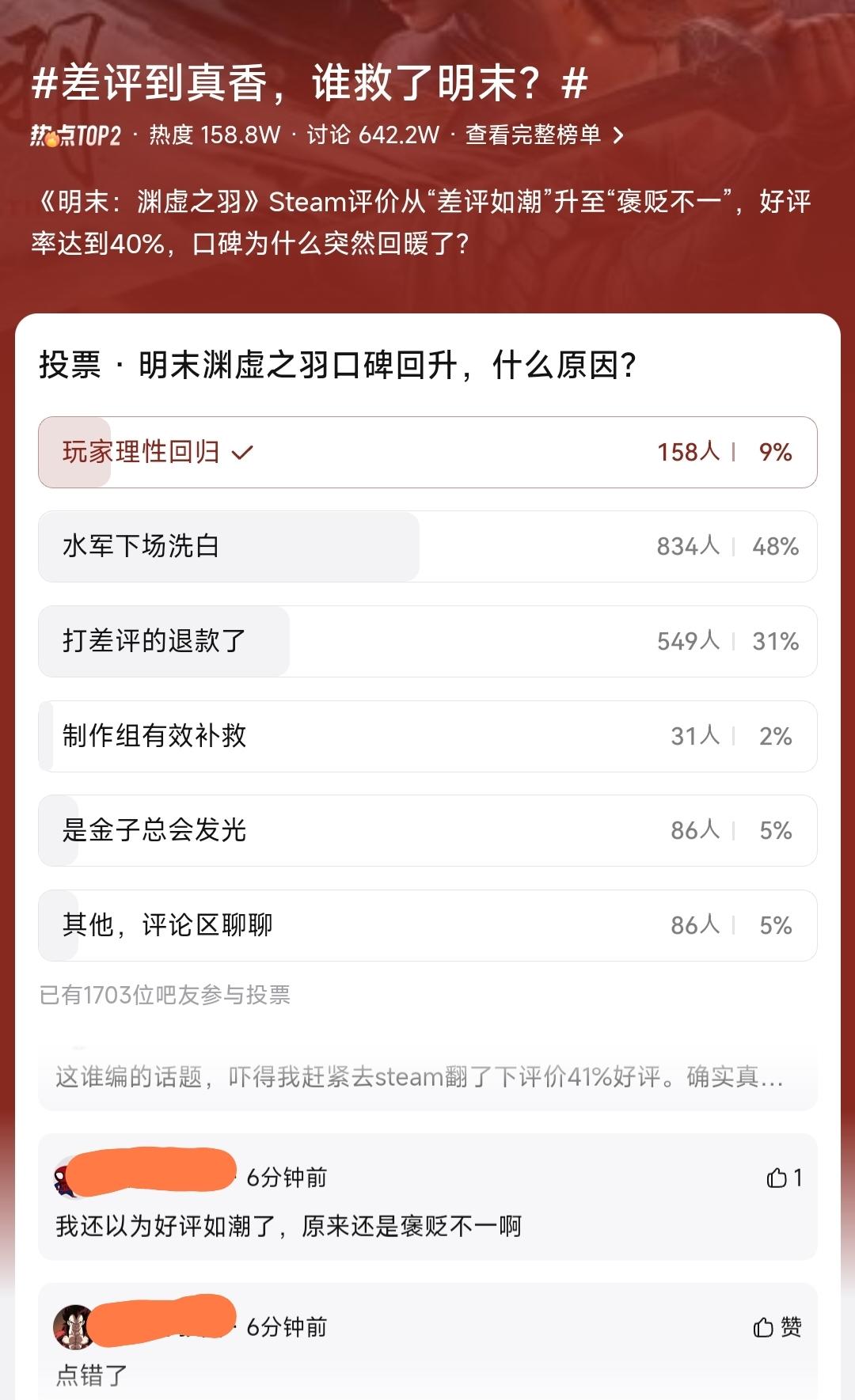Choose poll option 制作组有效补救

coord(427,736)
